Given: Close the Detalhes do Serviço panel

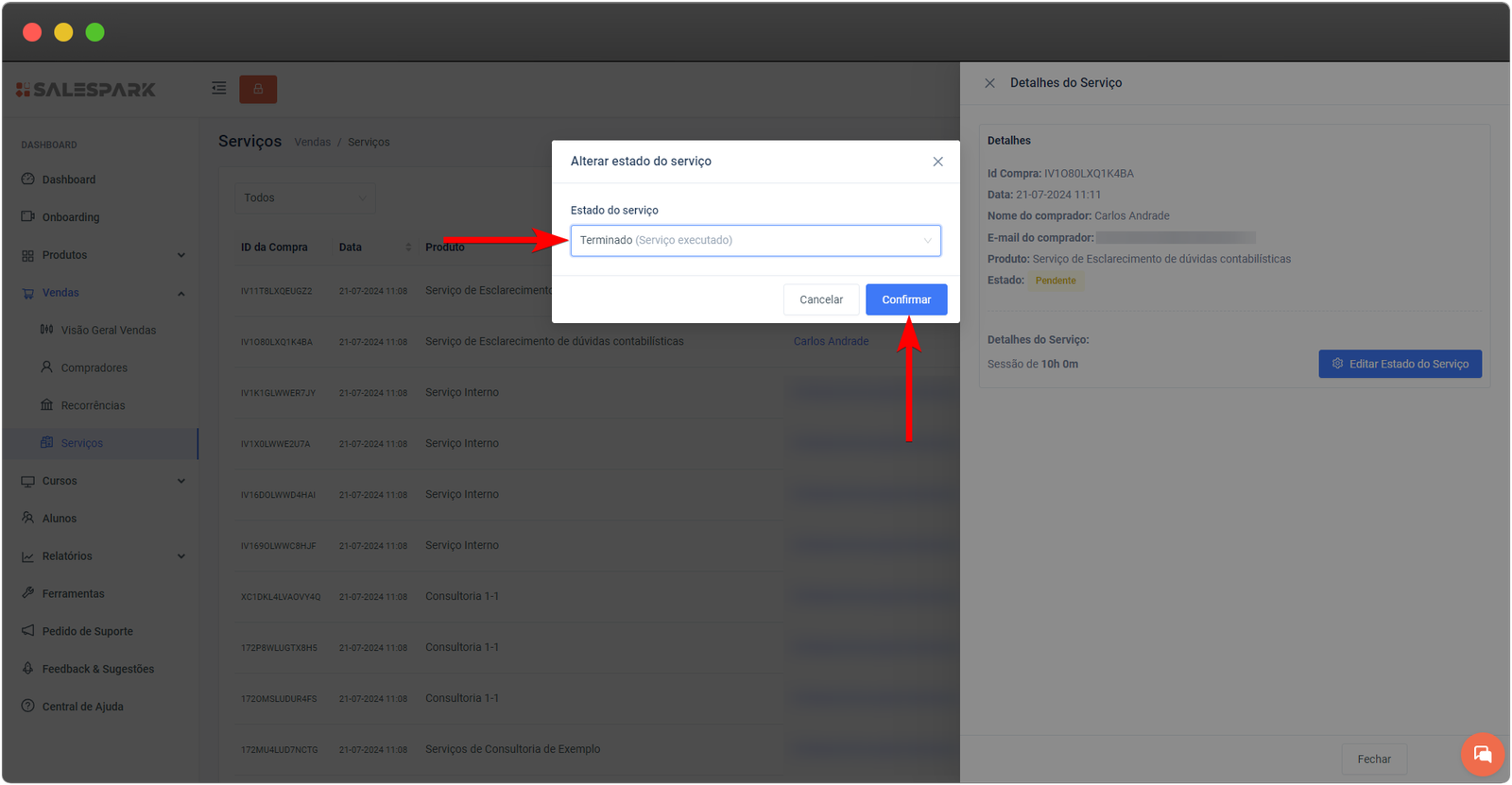Looking at the screenshot, I should 989,83.
